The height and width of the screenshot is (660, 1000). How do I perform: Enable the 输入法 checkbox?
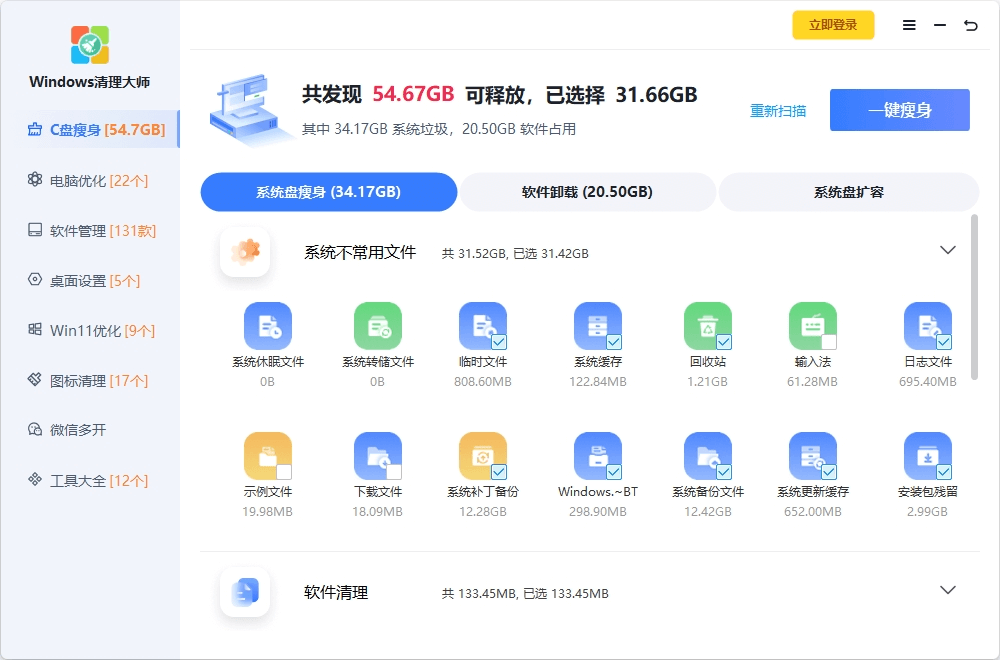pos(828,342)
